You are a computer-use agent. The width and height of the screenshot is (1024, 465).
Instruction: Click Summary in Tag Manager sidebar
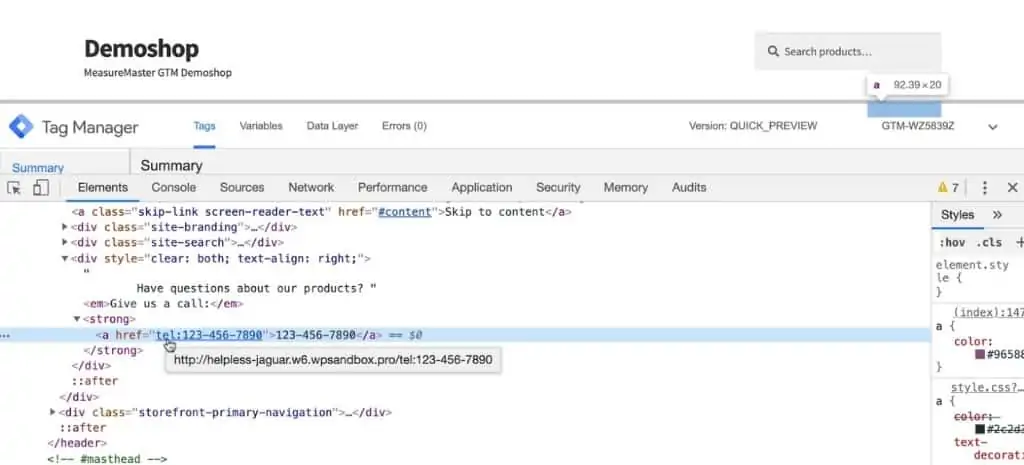38,168
